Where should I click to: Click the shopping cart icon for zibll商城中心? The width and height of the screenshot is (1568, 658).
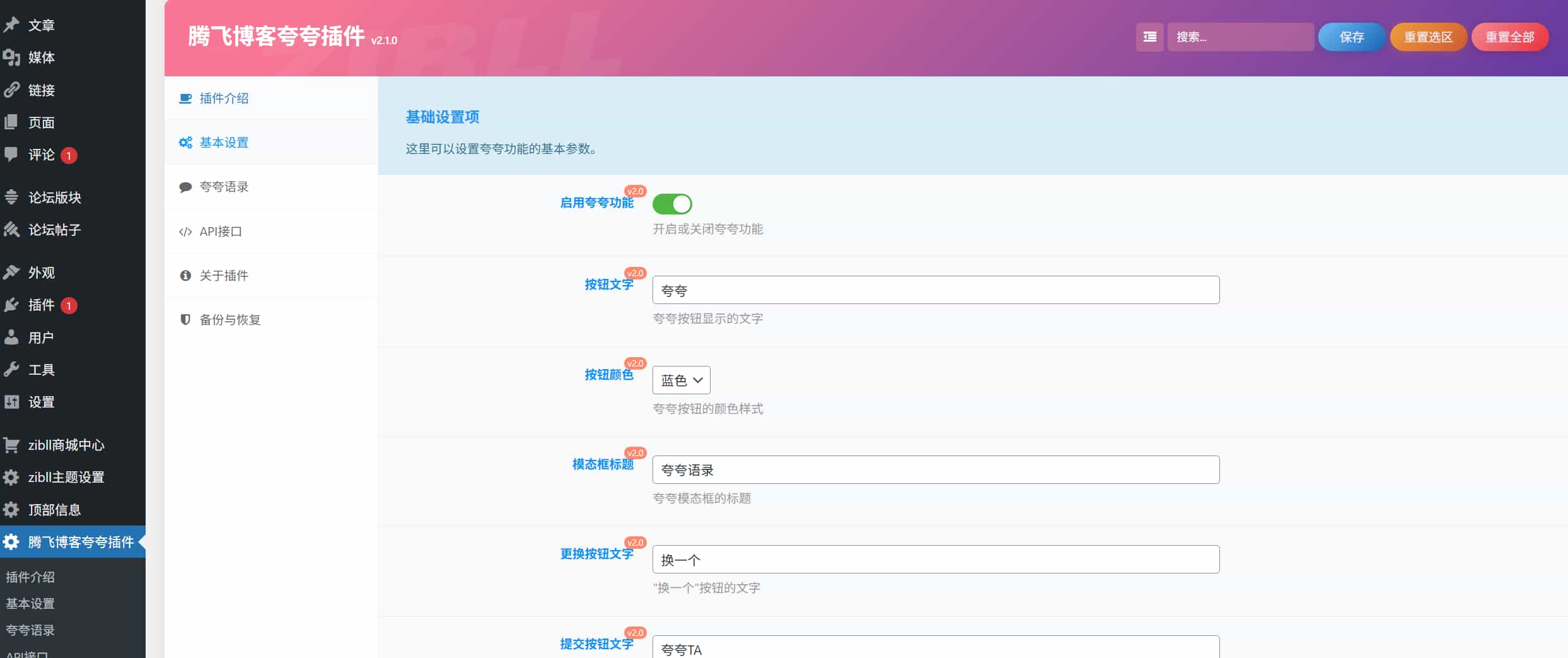click(x=11, y=445)
